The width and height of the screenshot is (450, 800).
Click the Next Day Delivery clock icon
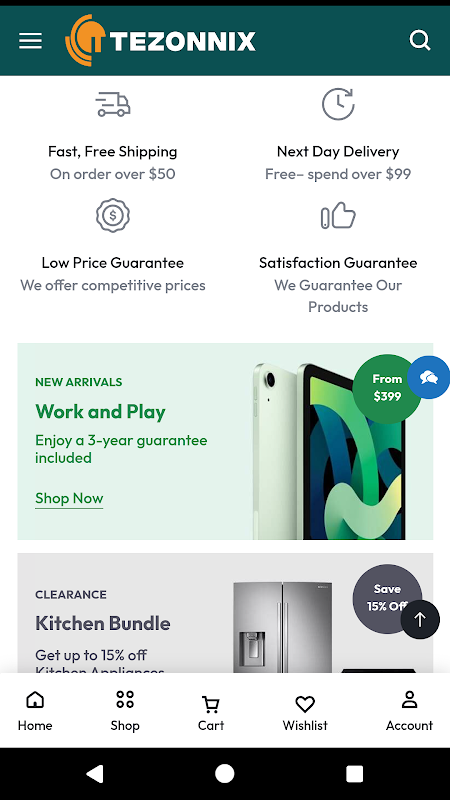(x=338, y=104)
